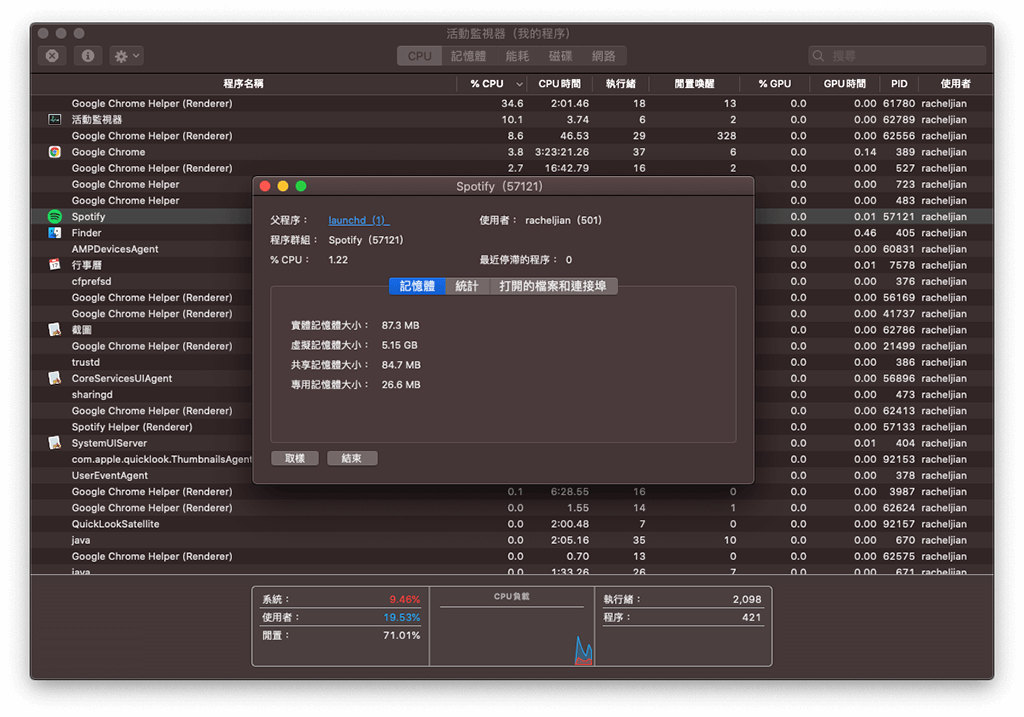Viewport: 1024px width, 717px height.
Task: Select the java row with PID 670
Action: pos(512,540)
